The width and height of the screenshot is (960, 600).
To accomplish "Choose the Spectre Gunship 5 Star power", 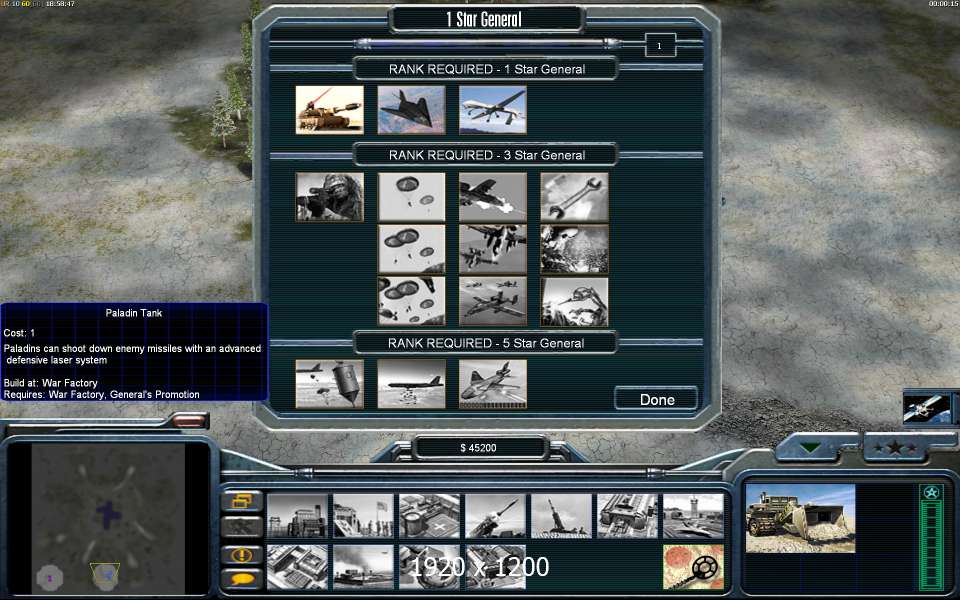I will 492,384.
